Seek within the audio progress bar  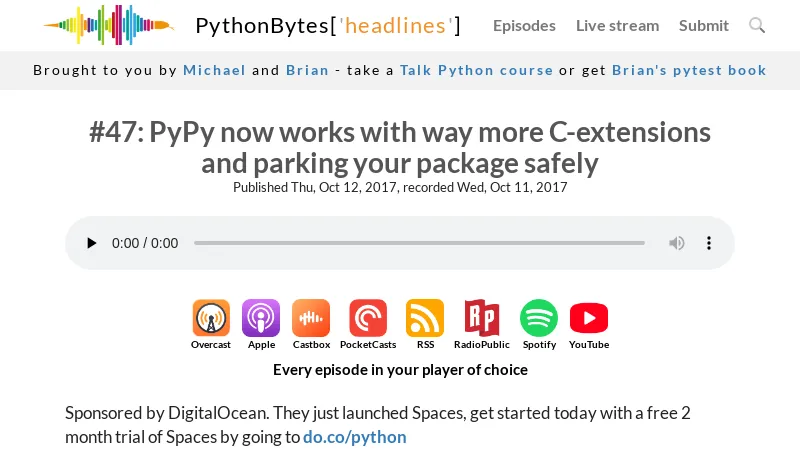(419, 243)
